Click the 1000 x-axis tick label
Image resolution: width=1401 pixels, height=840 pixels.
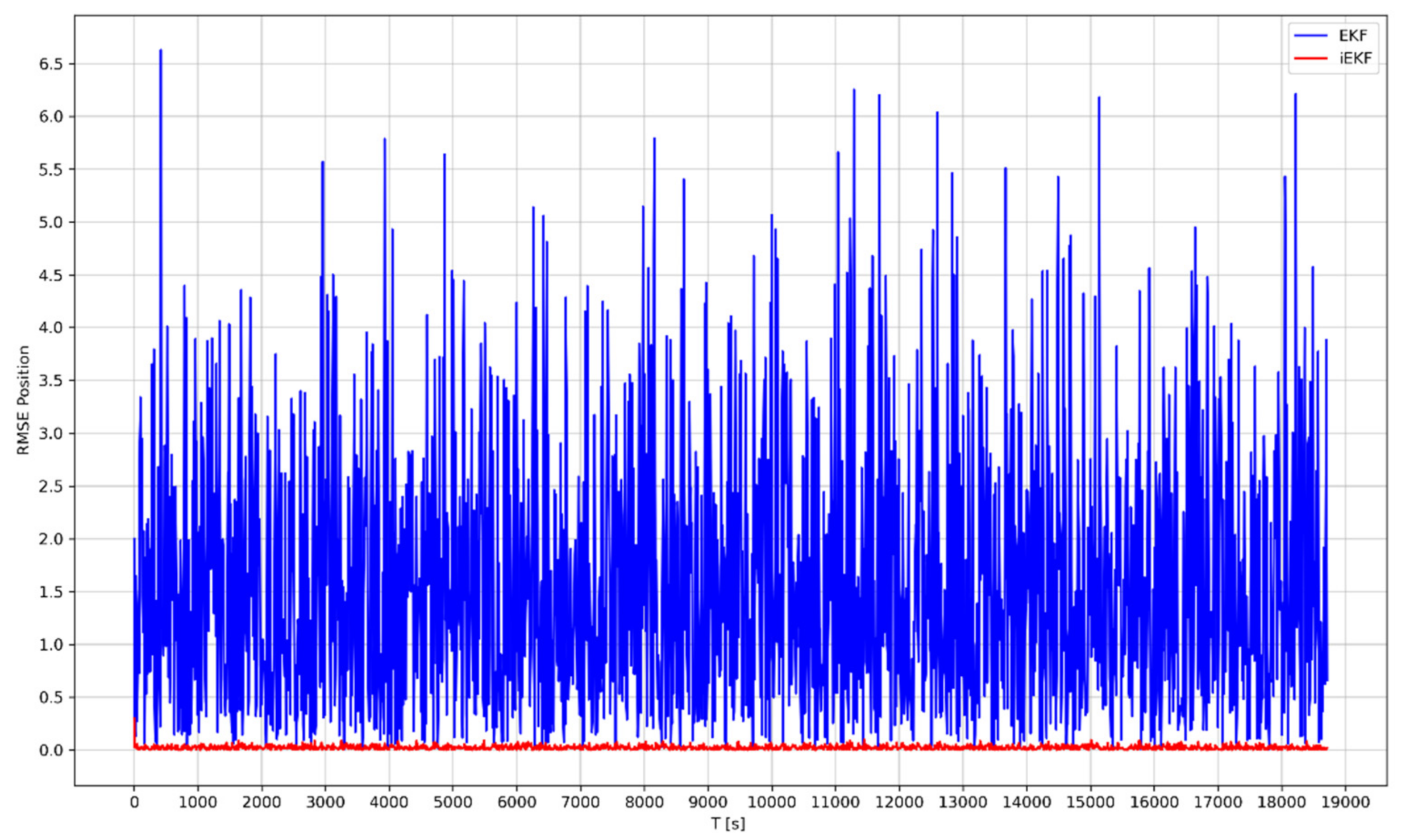[197, 802]
